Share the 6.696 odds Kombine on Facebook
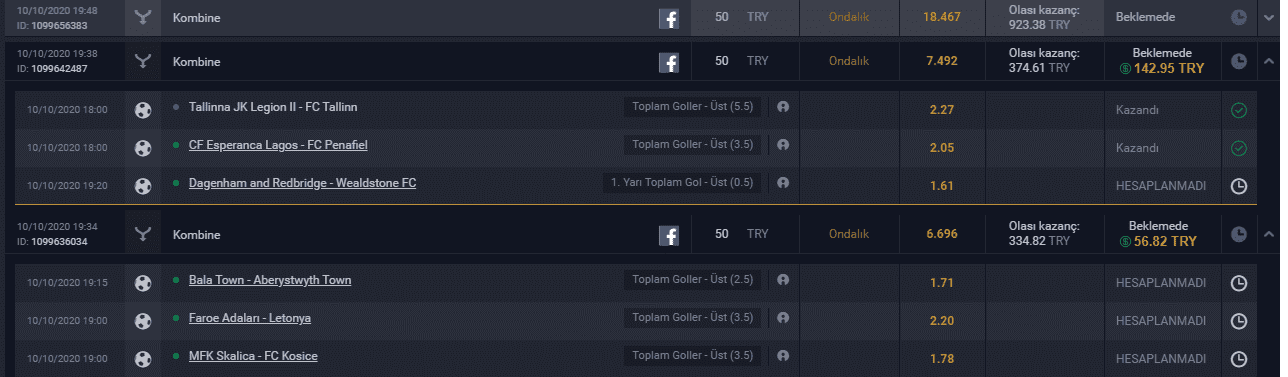The height and width of the screenshot is (377, 1288). 668,235
